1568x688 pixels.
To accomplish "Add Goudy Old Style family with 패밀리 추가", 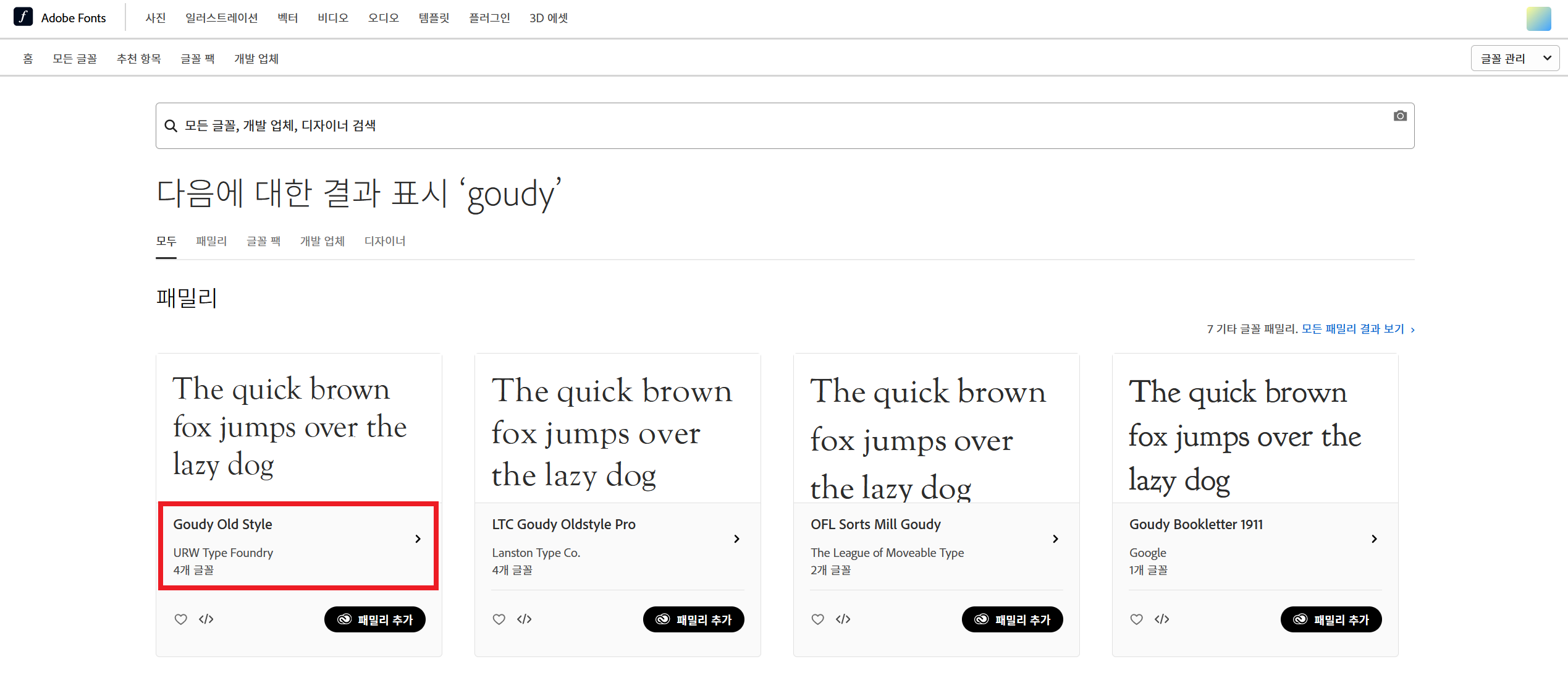I will click(375, 619).
